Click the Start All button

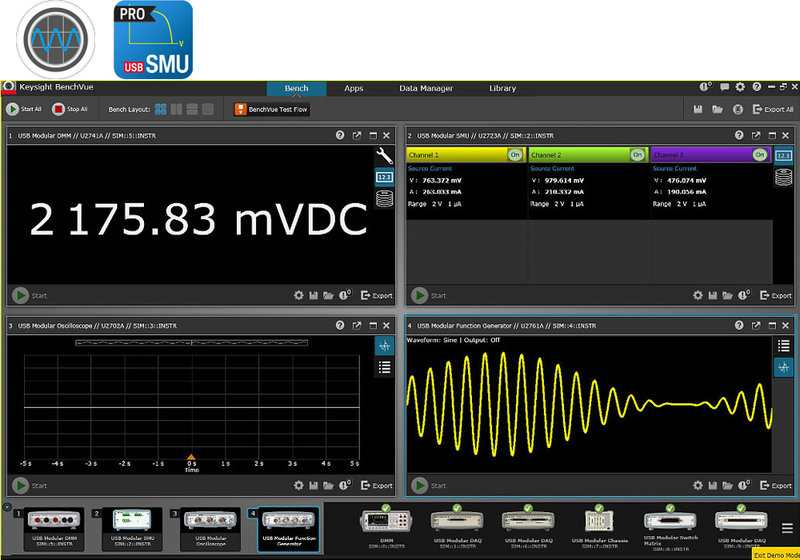pyautogui.click(x=24, y=109)
